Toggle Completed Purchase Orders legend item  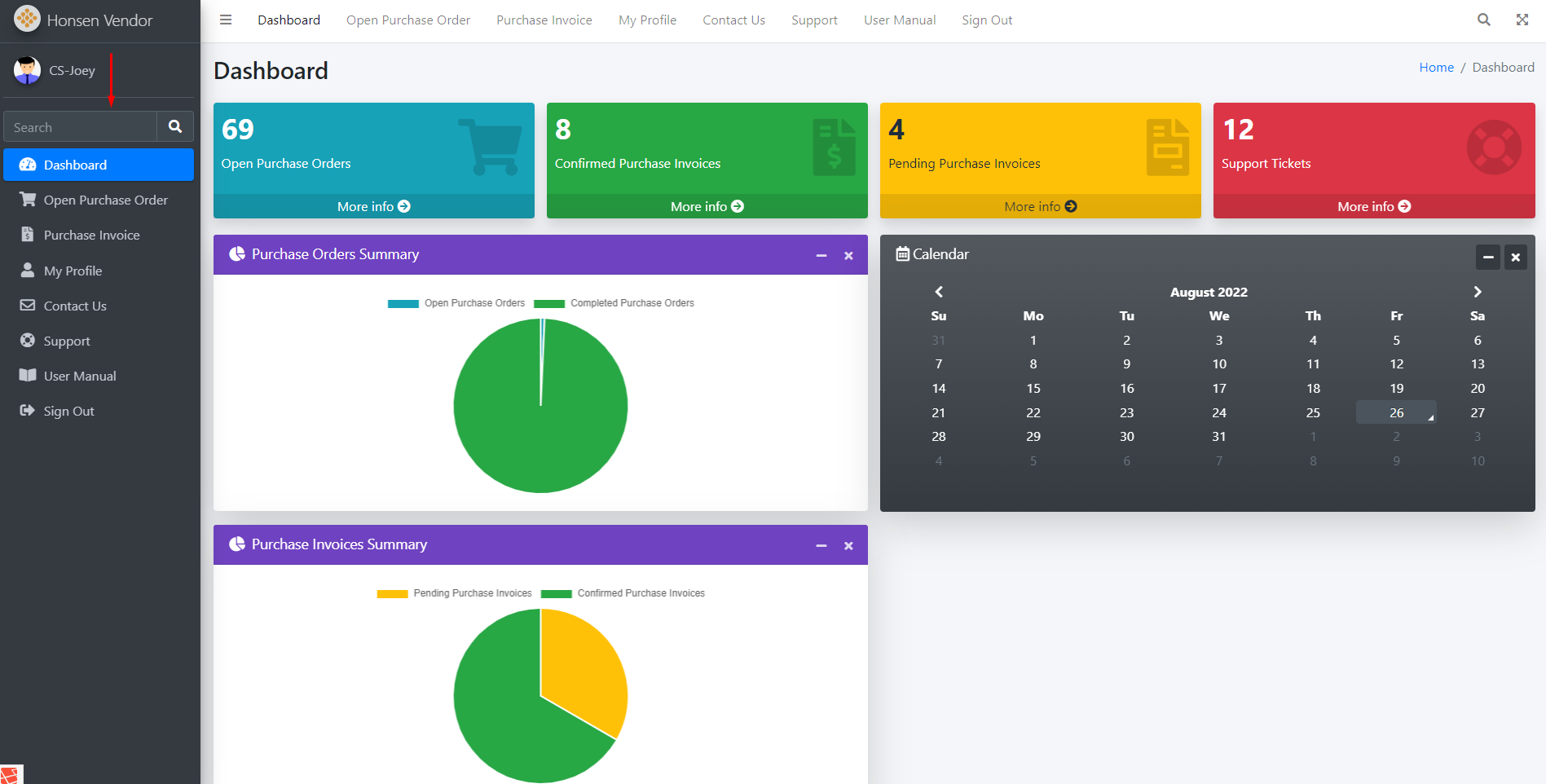pos(614,303)
